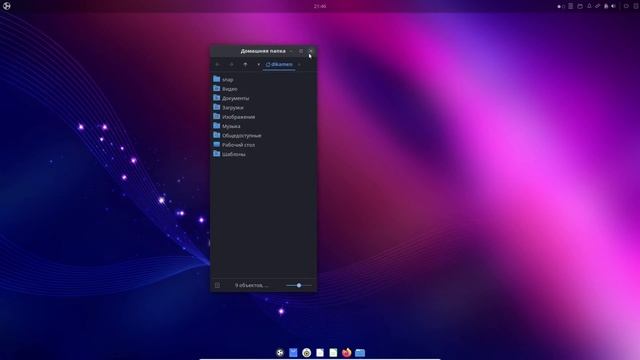The width and height of the screenshot is (640, 360).
Task: Toggle the sidebar icon in status bar
Action: coord(217,285)
